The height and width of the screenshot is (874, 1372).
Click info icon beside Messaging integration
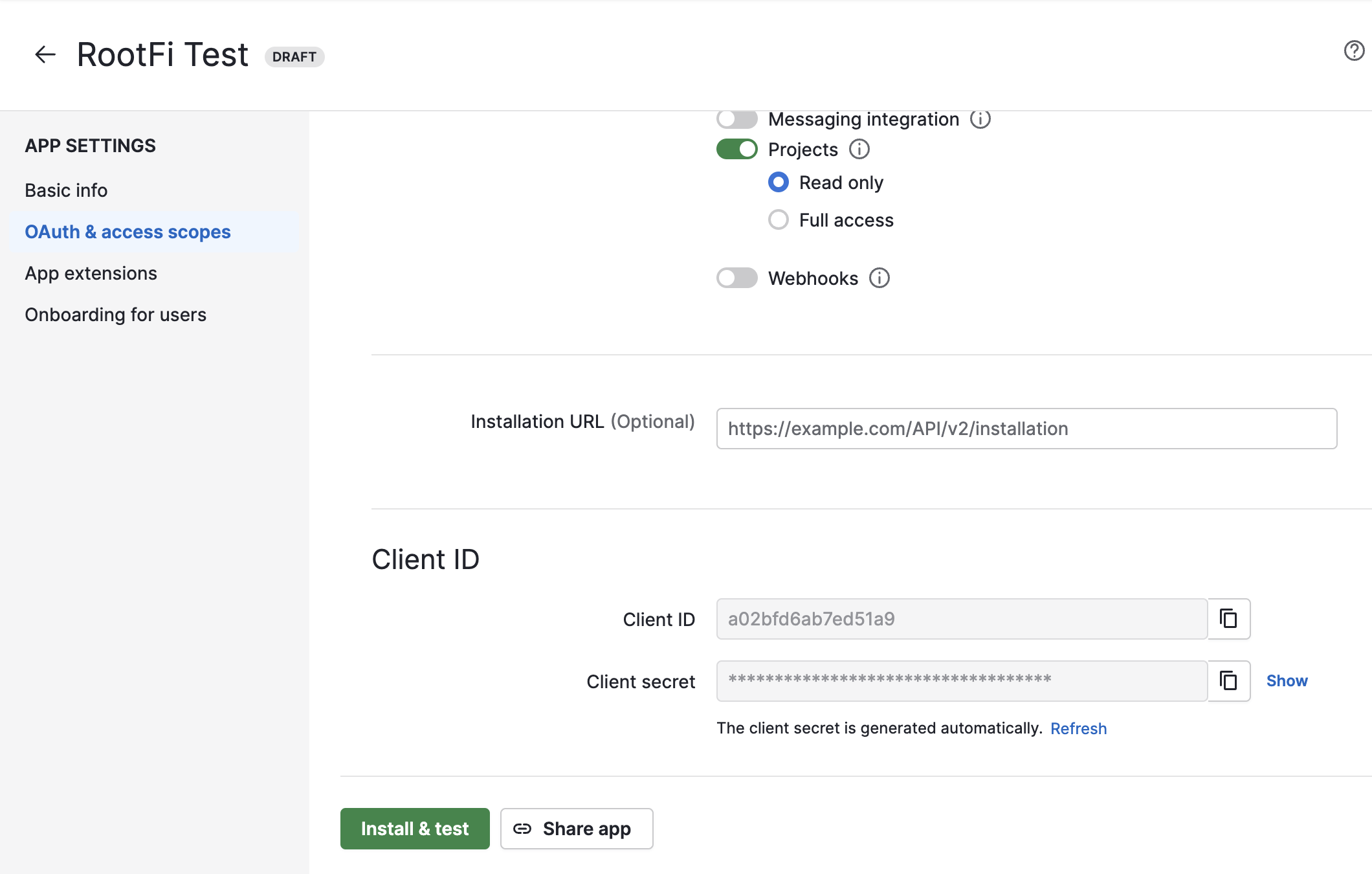coord(980,119)
